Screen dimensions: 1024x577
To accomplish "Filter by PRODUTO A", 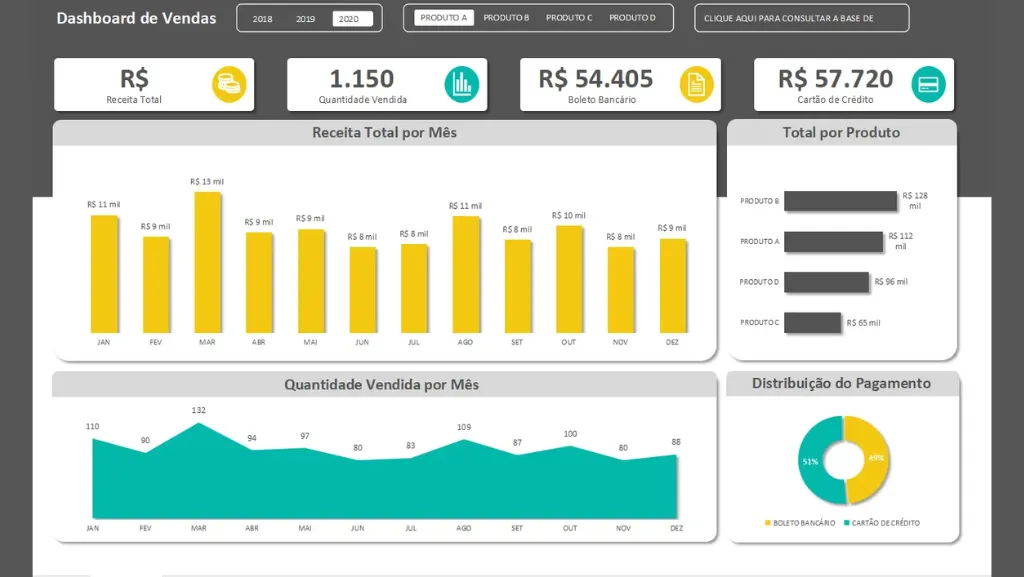I will click(443, 18).
